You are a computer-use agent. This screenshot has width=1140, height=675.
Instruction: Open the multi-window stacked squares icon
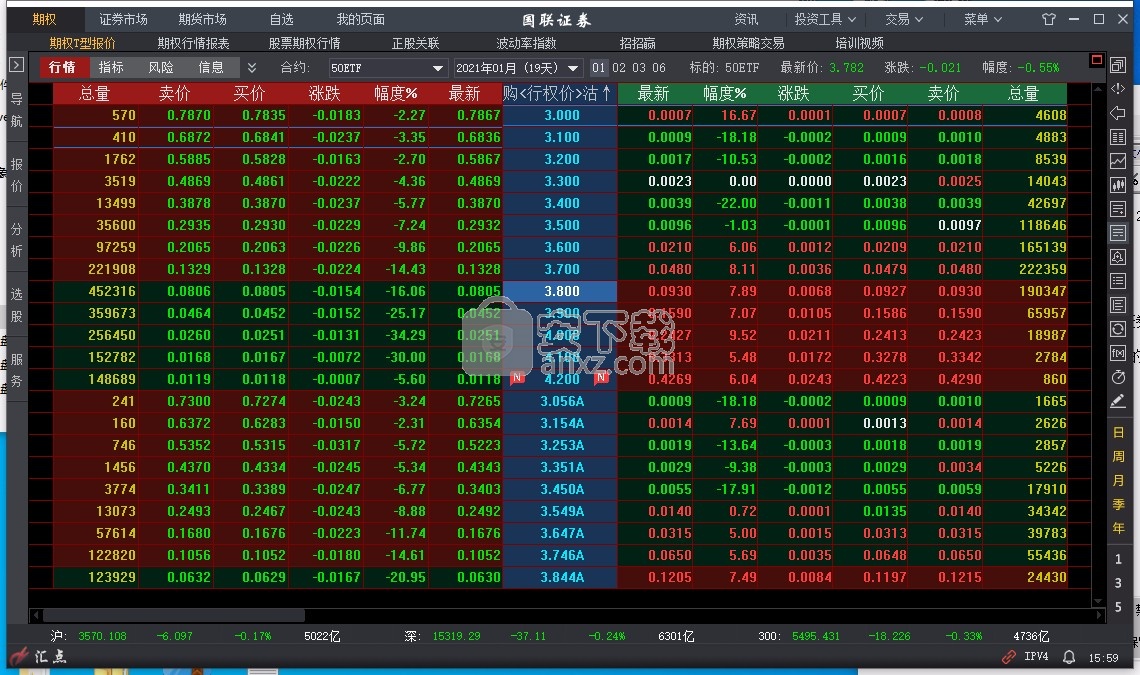click(x=1117, y=65)
